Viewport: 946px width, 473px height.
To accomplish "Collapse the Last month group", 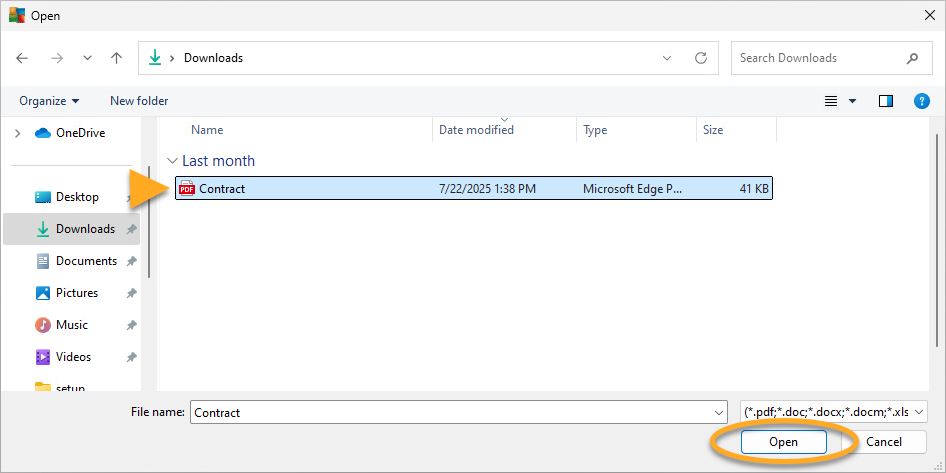I will pos(173,161).
